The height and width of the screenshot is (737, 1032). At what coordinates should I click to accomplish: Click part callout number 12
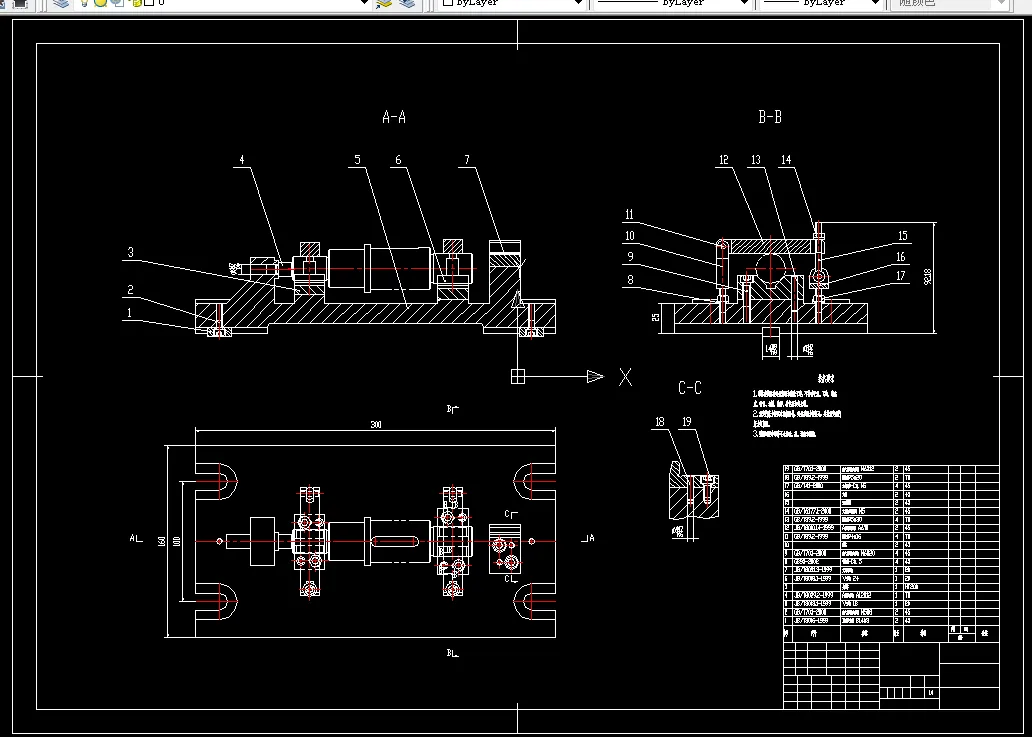pyautogui.click(x=724, y=160)
